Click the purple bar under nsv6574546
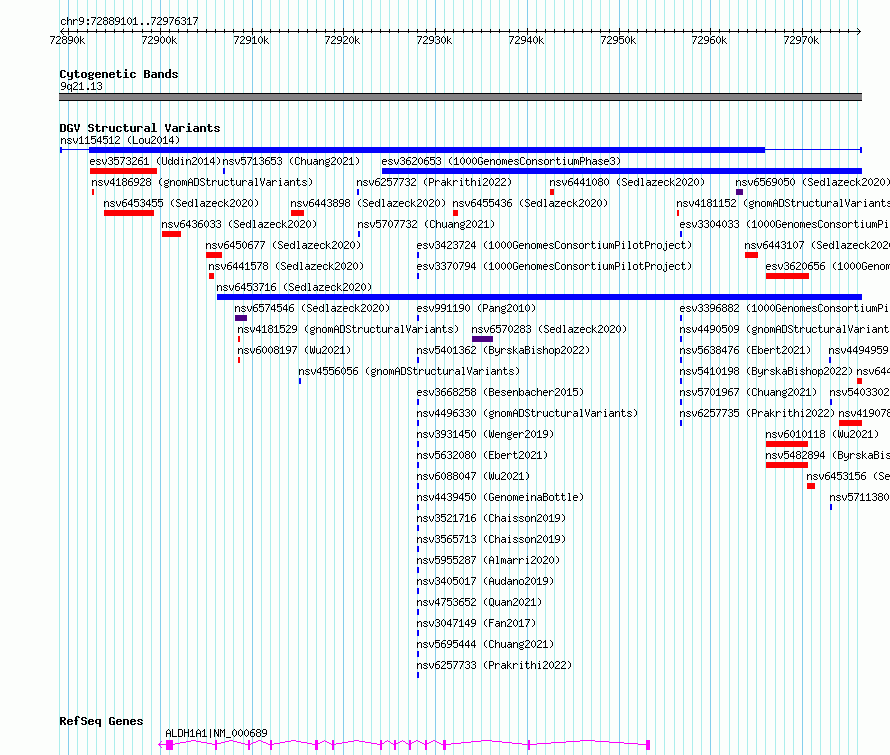890x755 pixels. click(241, 318)
